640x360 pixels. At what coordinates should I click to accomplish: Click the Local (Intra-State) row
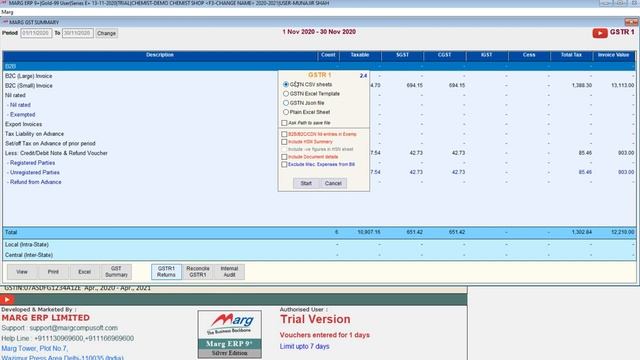coord(319,244)
